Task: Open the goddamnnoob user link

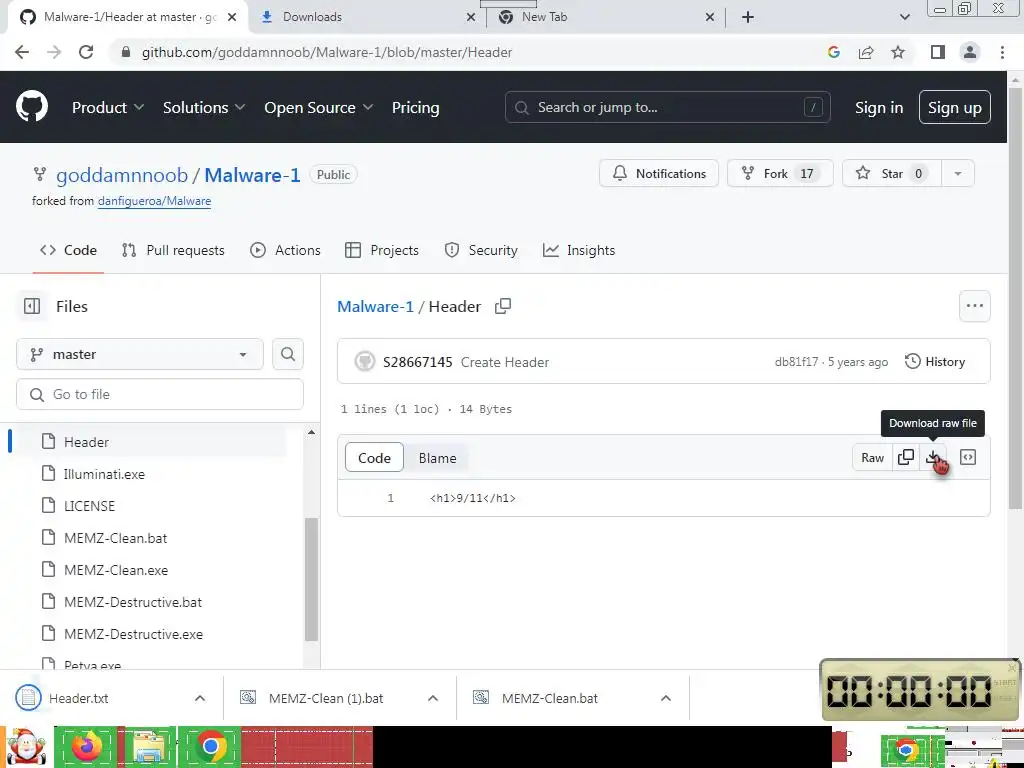Action: (122, 175)
